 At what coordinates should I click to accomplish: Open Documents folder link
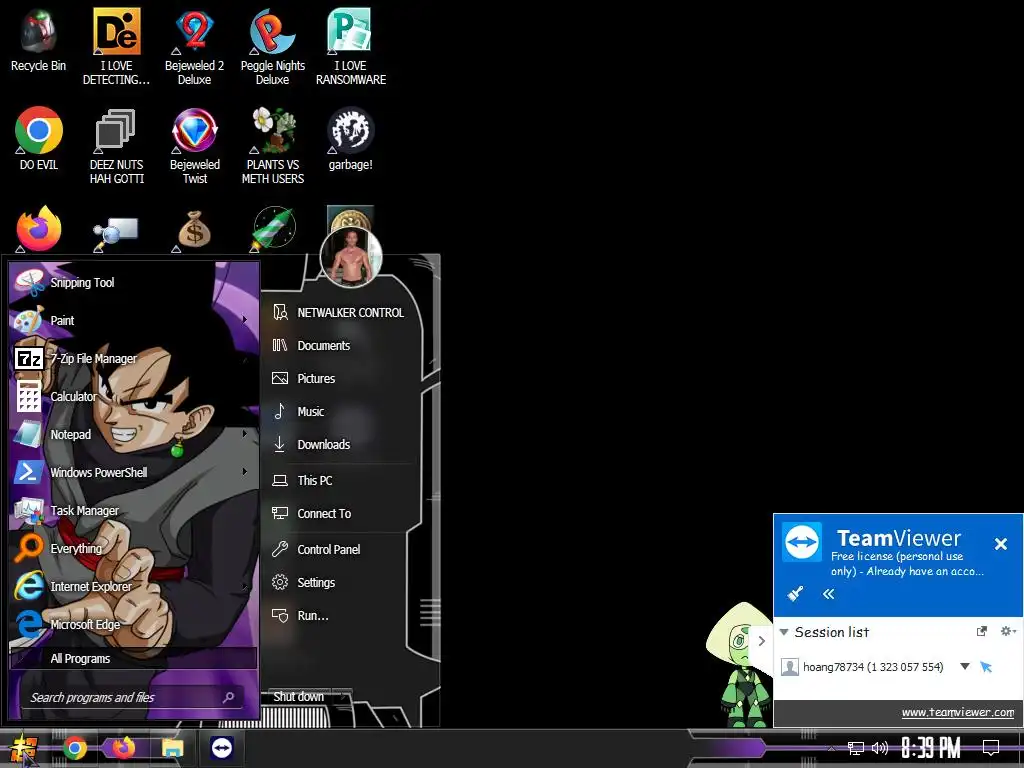point(340,345)
